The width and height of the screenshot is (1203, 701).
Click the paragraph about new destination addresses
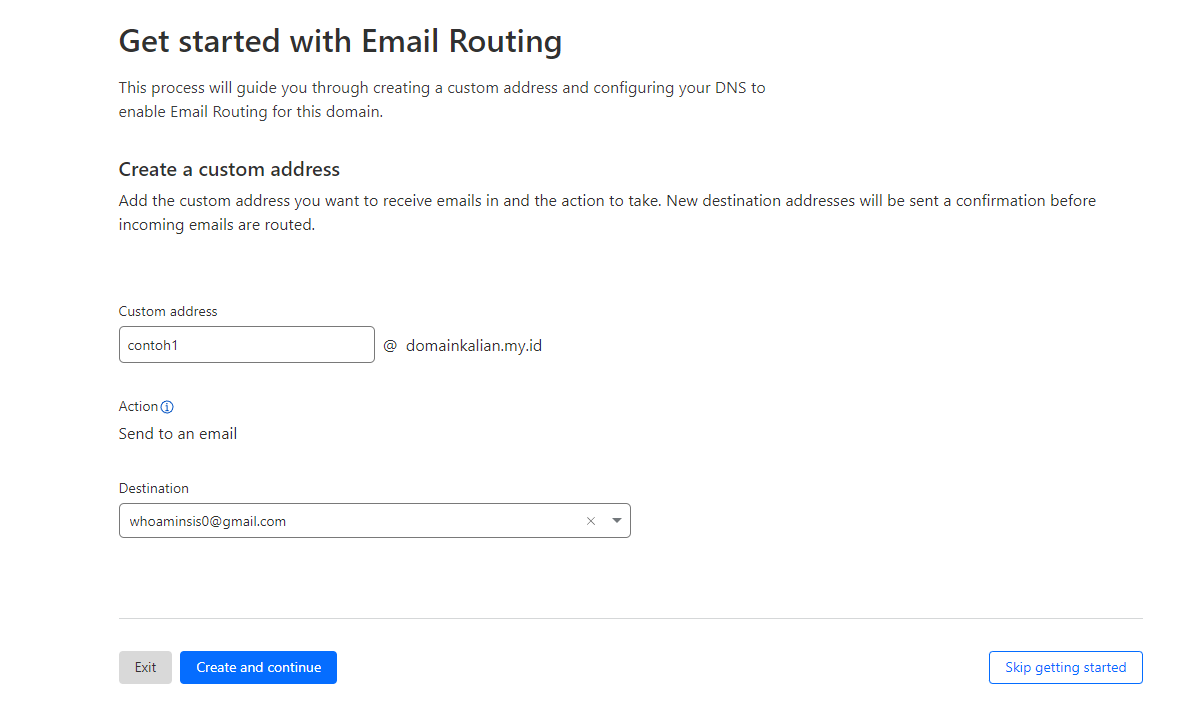tap(607, 212)
